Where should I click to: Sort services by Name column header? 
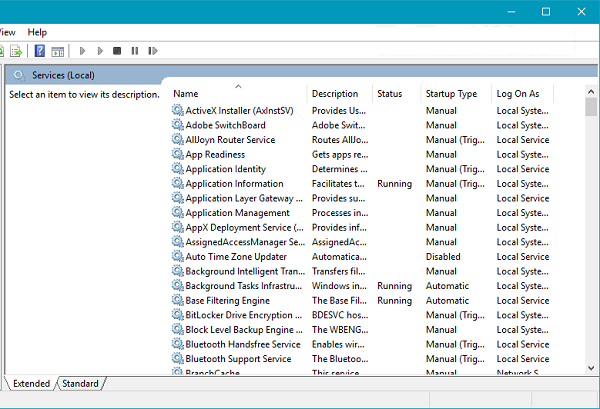(236, 94)
